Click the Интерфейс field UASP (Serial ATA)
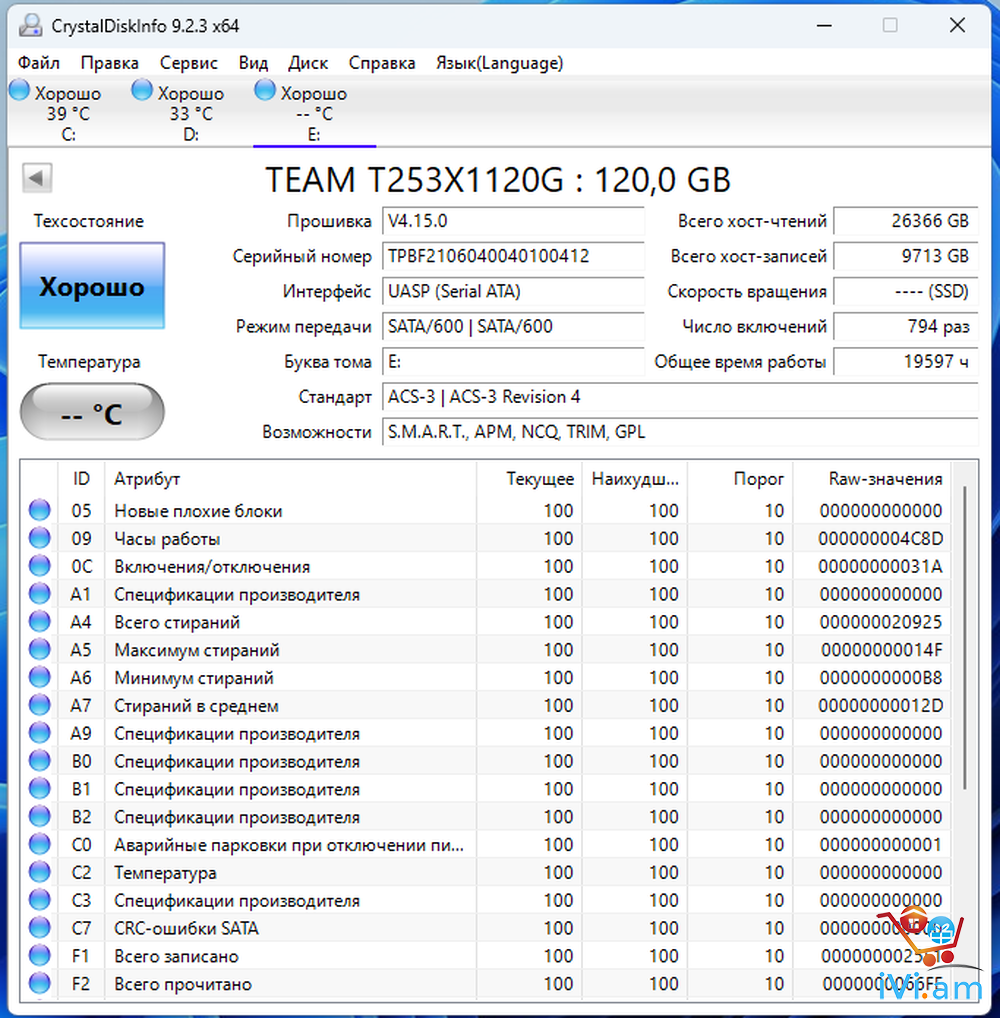Image resolution: width=1000 pixels, height=1018 pixels. point(513,292)
